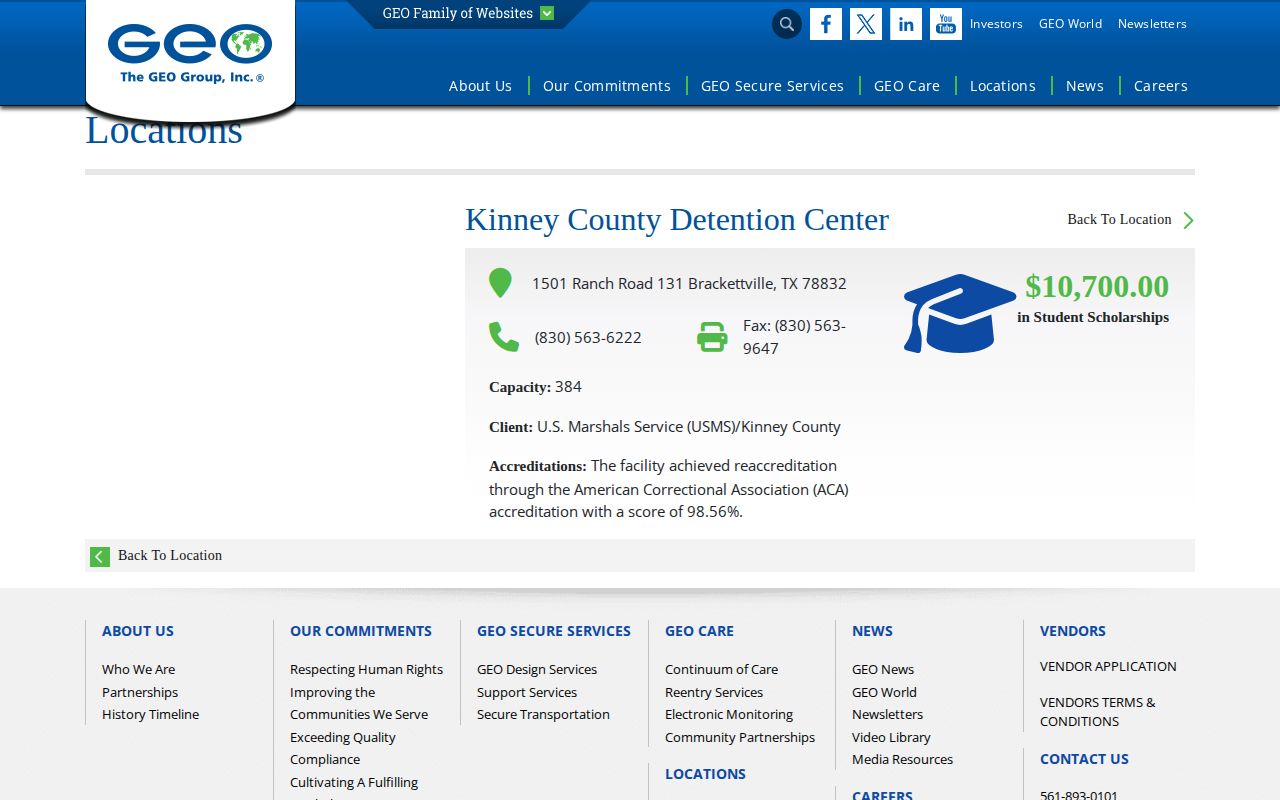Open Electronic Monitoring footer link
The image size is (1280, 800).
click(x=729, y=715)
